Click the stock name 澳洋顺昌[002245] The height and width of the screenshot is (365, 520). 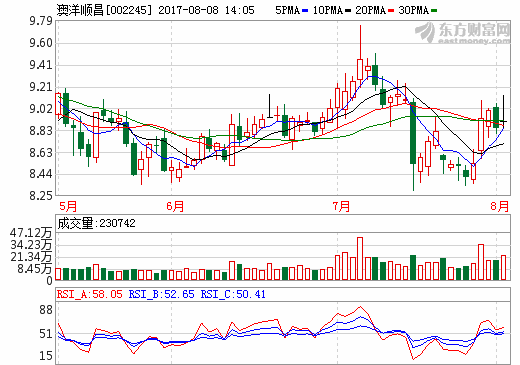(104, 10)
